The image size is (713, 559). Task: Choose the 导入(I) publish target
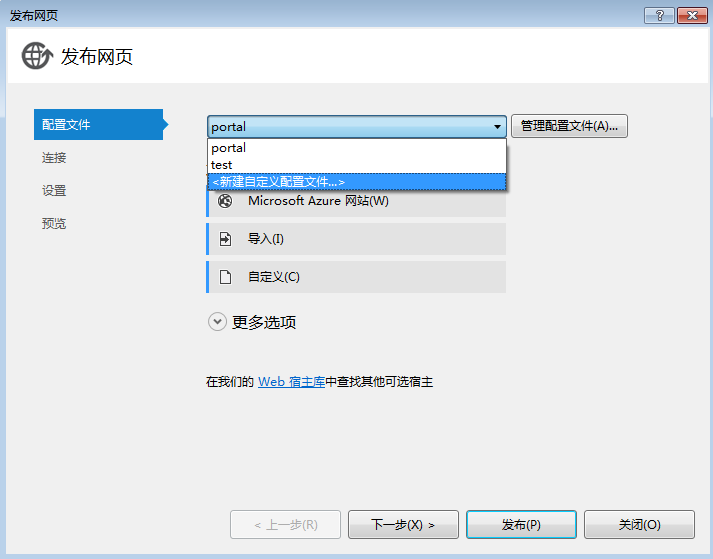[356, 239]
